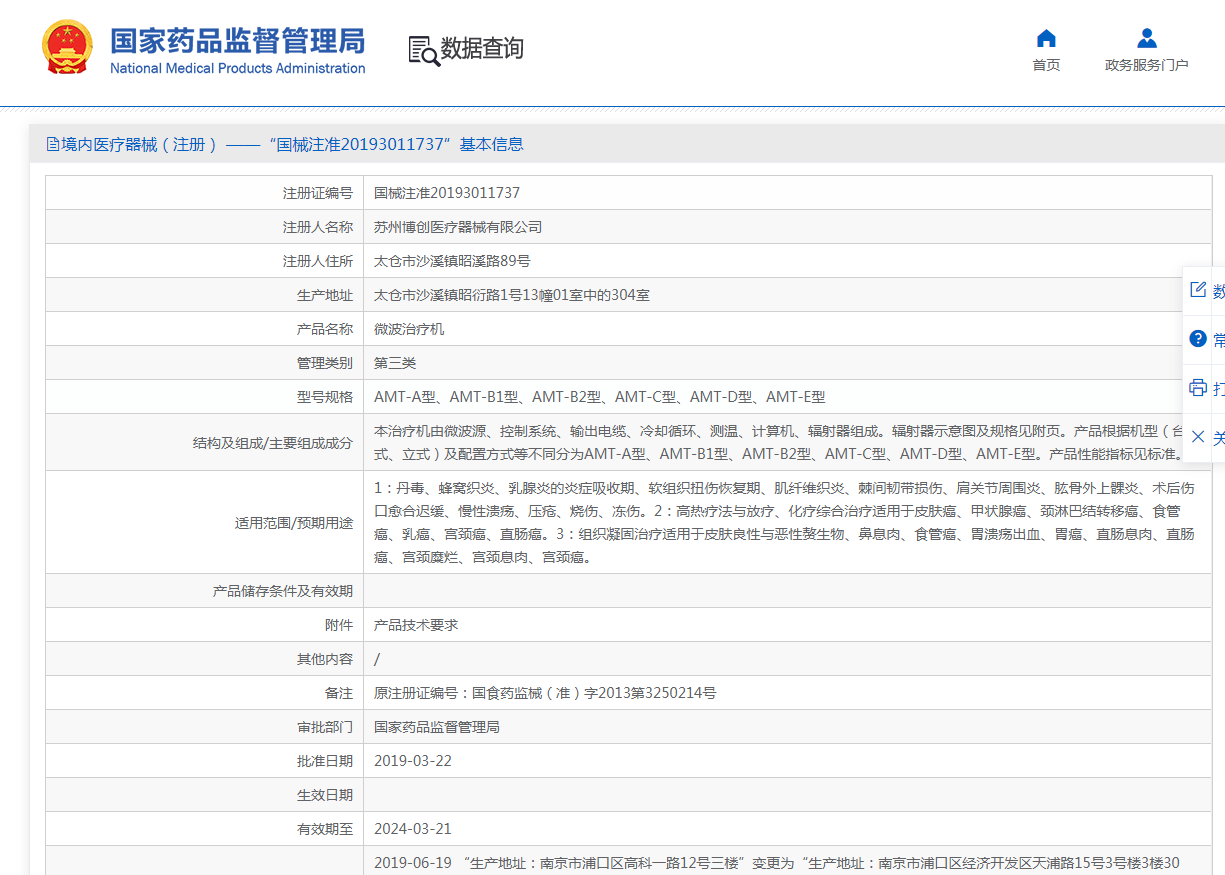Open the 政务服务门户 user icon

[x=1147, y=39]
